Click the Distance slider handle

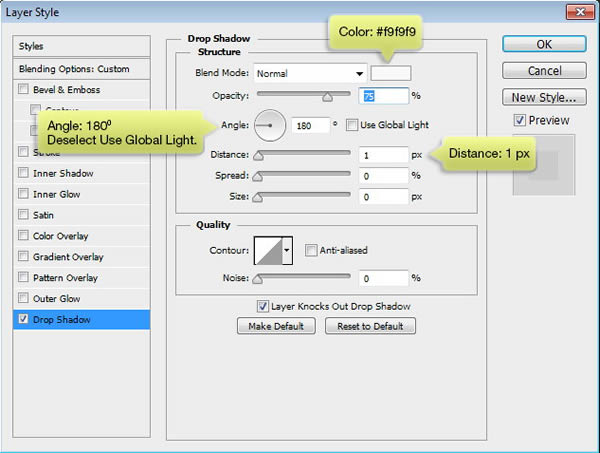pos(259,155)
